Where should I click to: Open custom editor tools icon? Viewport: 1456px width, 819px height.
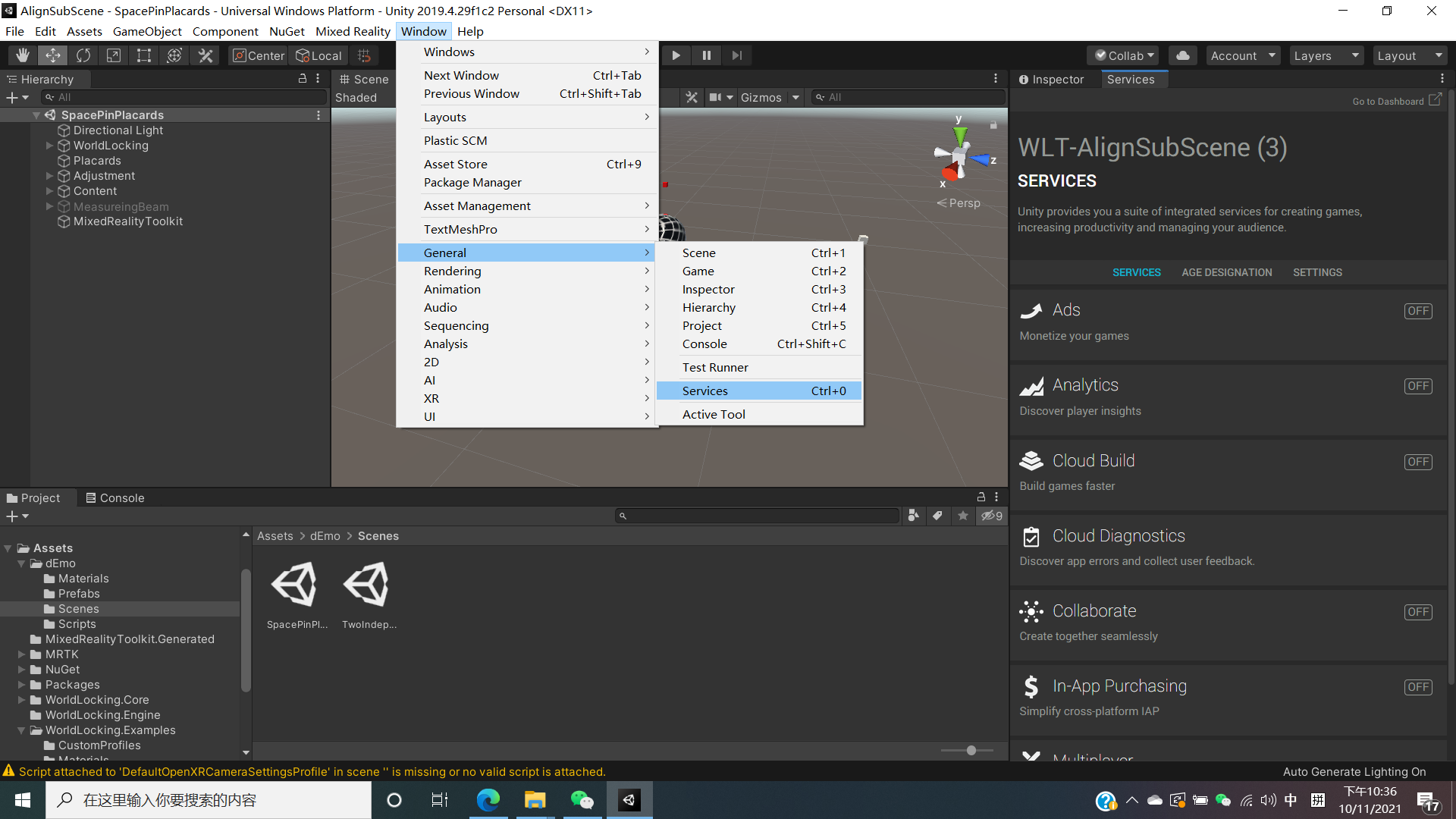(206, 55)
